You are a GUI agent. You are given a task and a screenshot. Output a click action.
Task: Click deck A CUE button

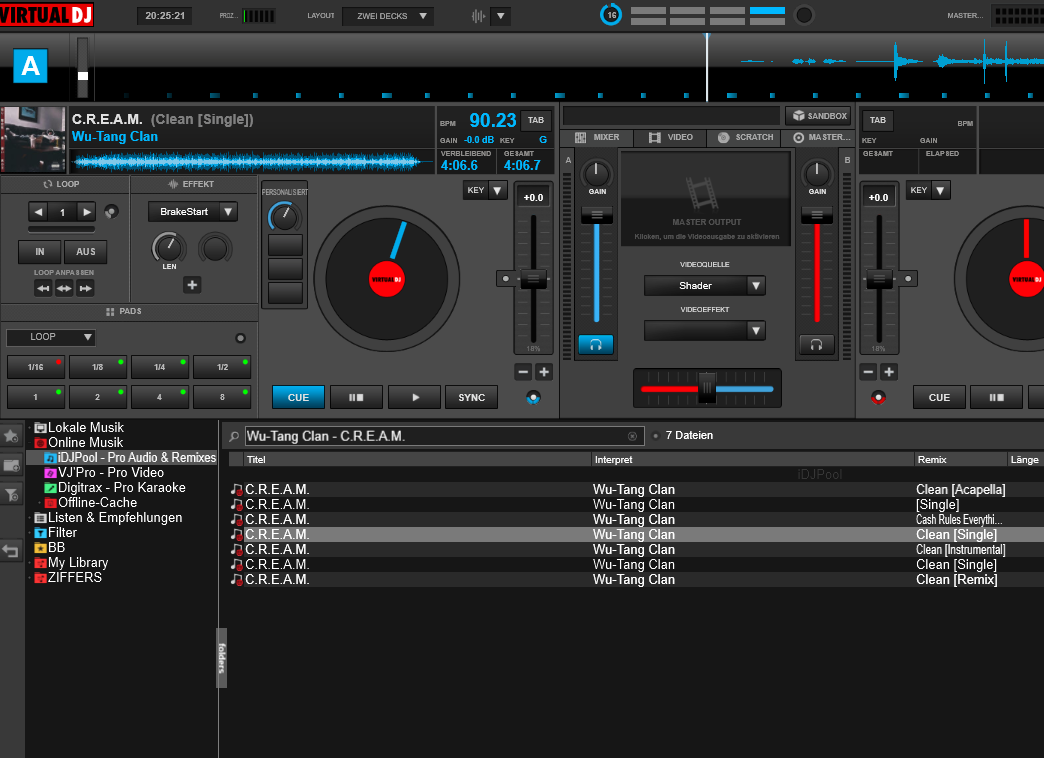298,397
